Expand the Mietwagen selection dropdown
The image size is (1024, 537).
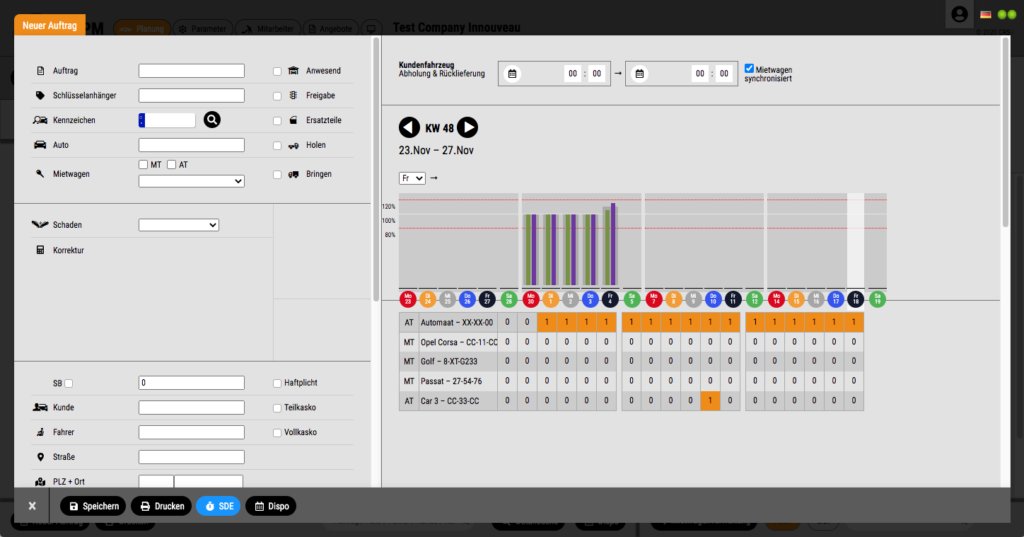[x=191, y=181]
